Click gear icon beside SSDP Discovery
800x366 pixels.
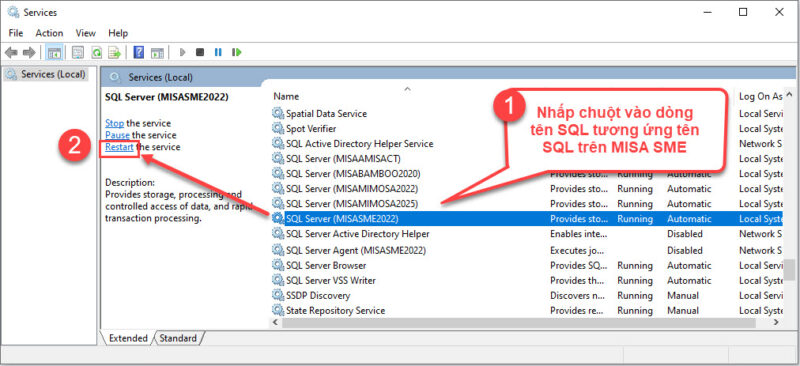coord(278,296)
